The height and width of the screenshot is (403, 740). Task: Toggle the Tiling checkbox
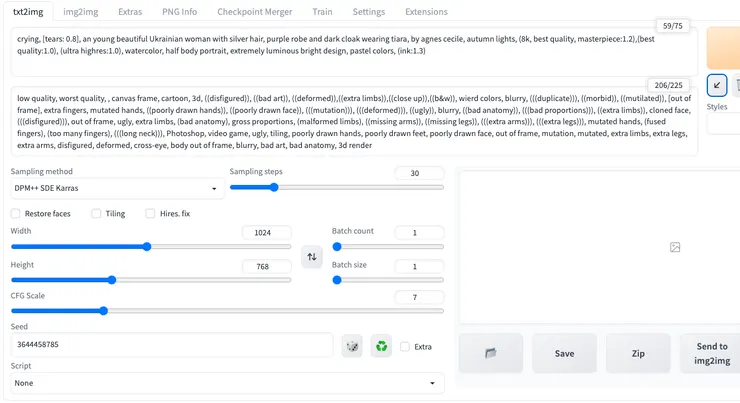[x=96, y=213]
